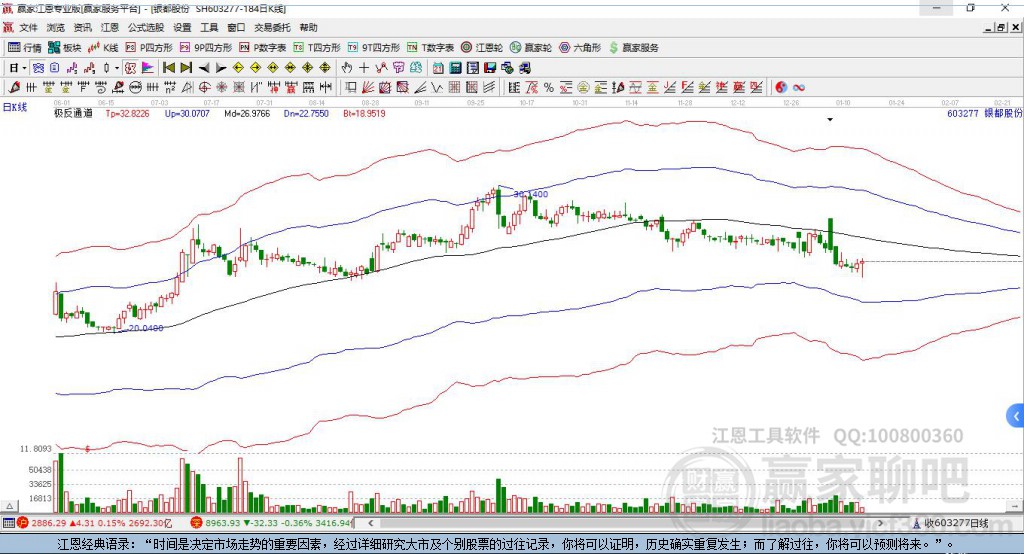The width and height of the screenshot is (1024, 554).
Task: Open the 资讯 menu
Action: click(82, 27)
